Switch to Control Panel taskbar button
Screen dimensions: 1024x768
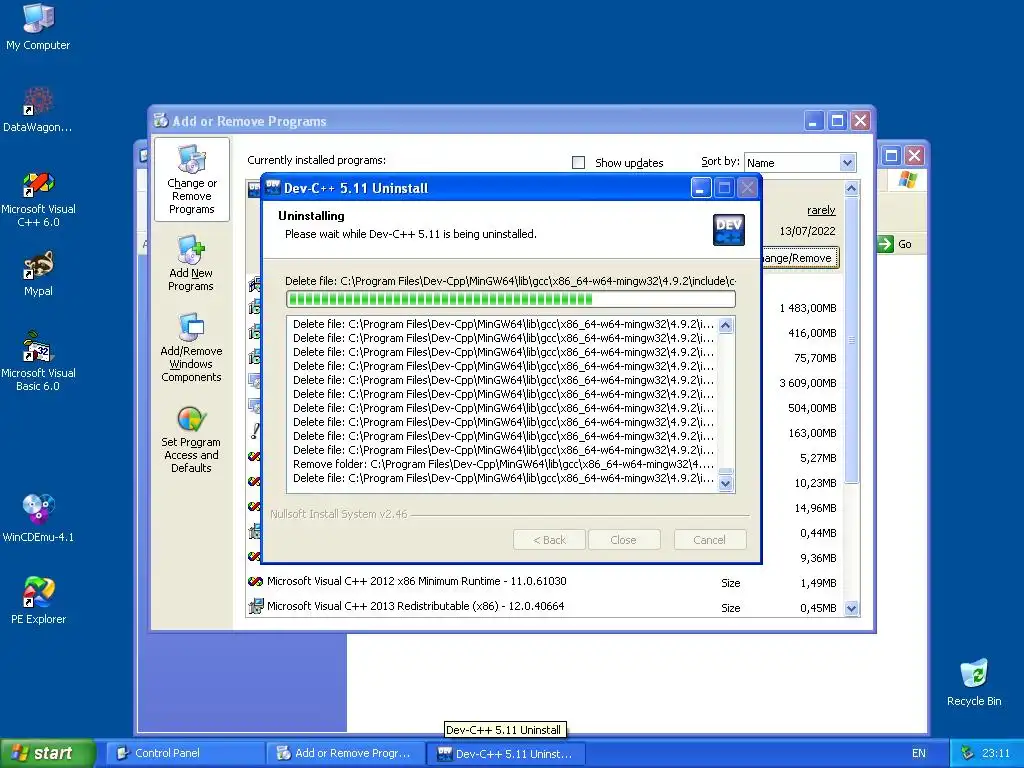click(x=184, y=753)
